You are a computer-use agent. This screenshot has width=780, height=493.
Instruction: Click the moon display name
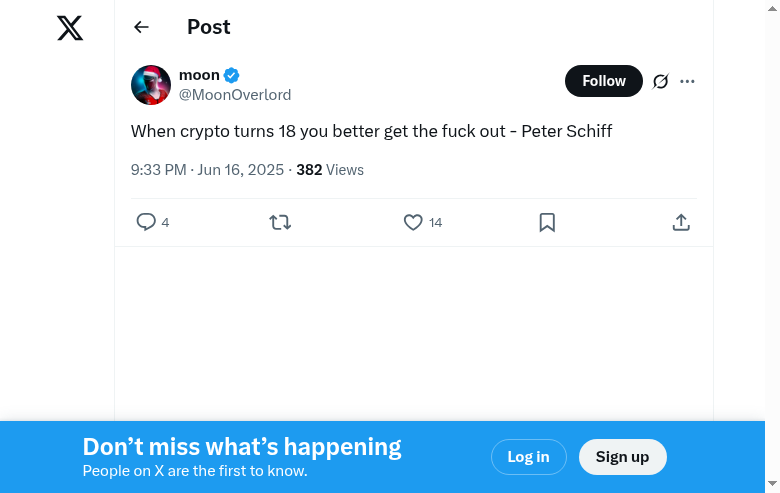coord(199,75)
